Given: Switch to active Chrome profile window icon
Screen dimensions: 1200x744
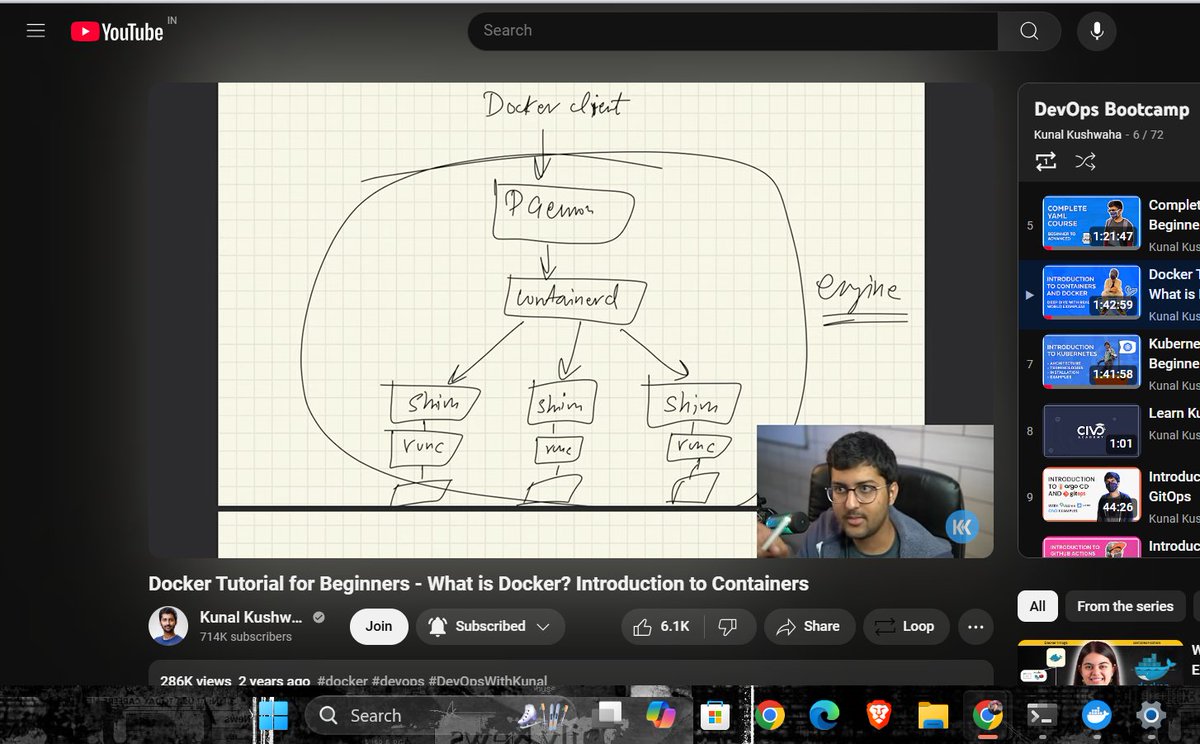Looking at the screenshot, I should pyautogui.click(x=988, y=715).
